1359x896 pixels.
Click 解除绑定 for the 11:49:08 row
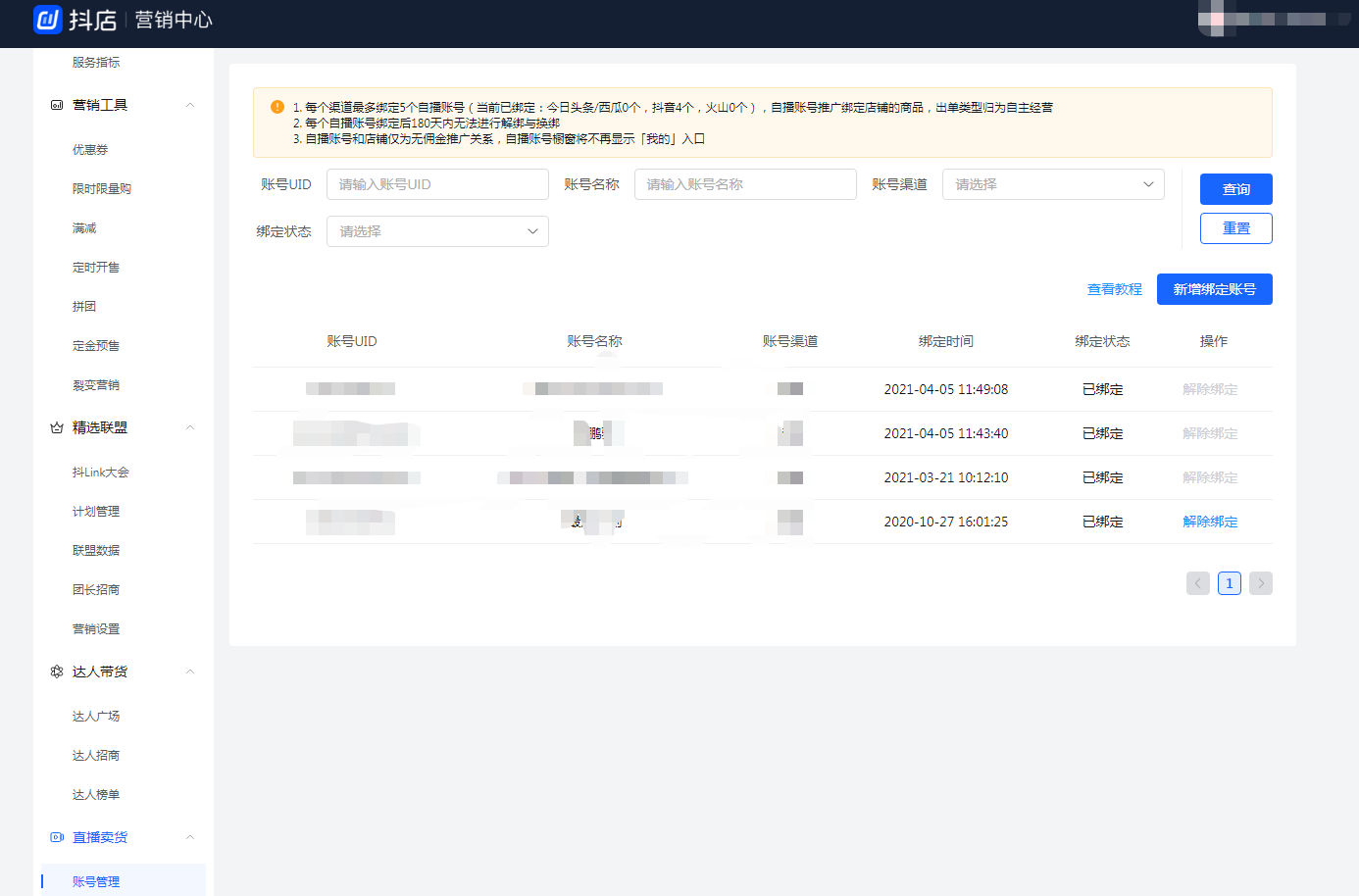click(1210, 389)
